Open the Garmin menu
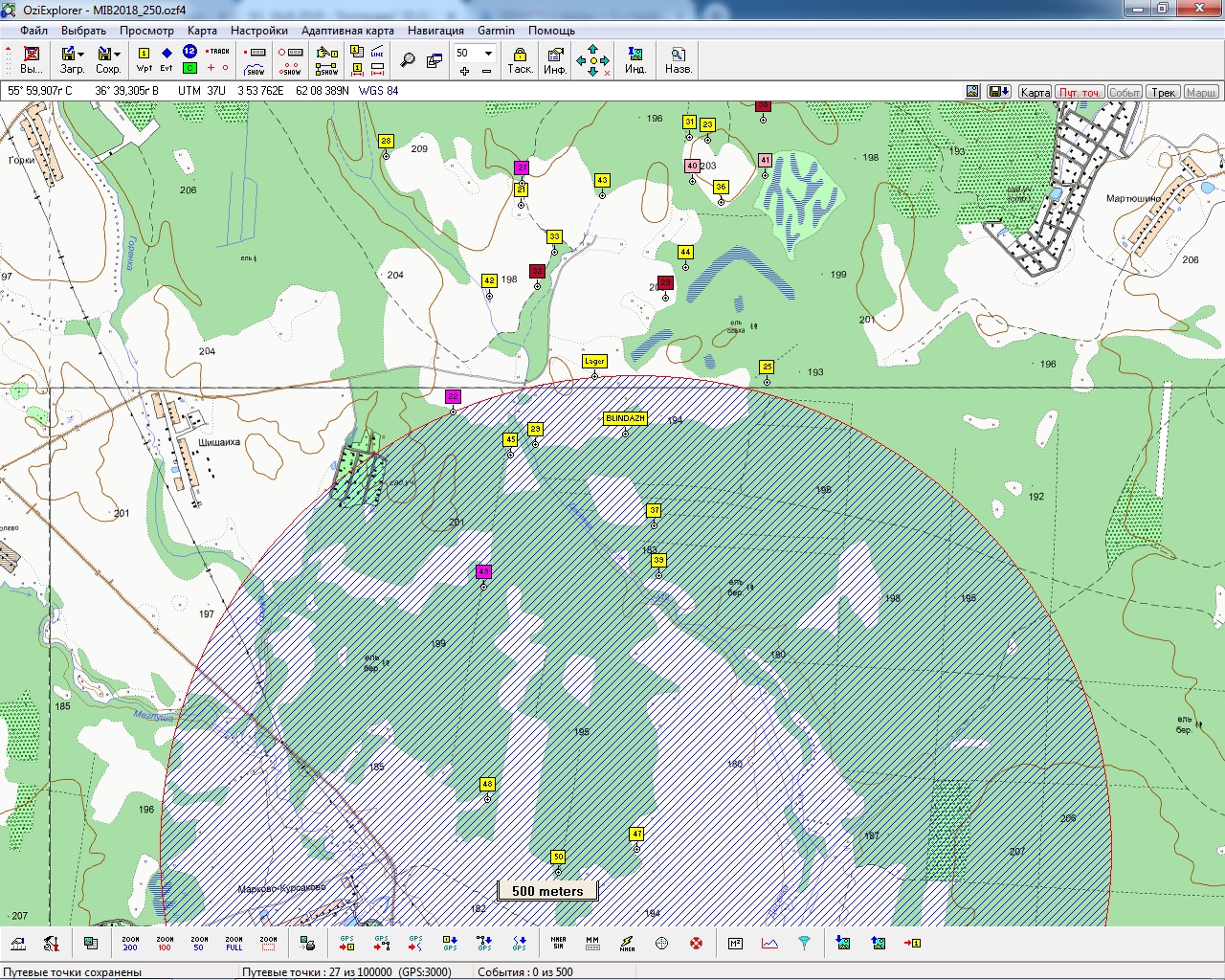The width and height of the screenshot is (1225, 980). pyautogui.click(x=497, y=31)
